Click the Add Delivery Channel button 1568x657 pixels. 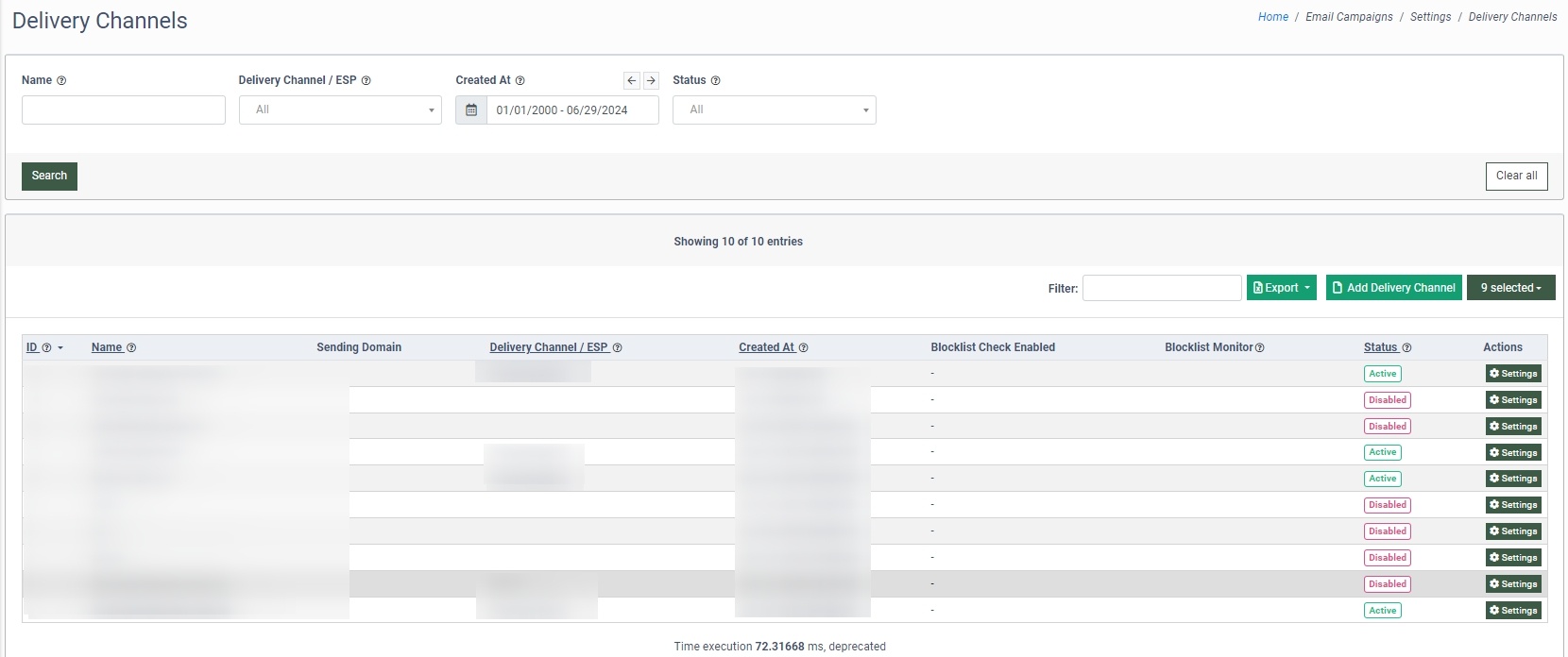pos(1393,288)
